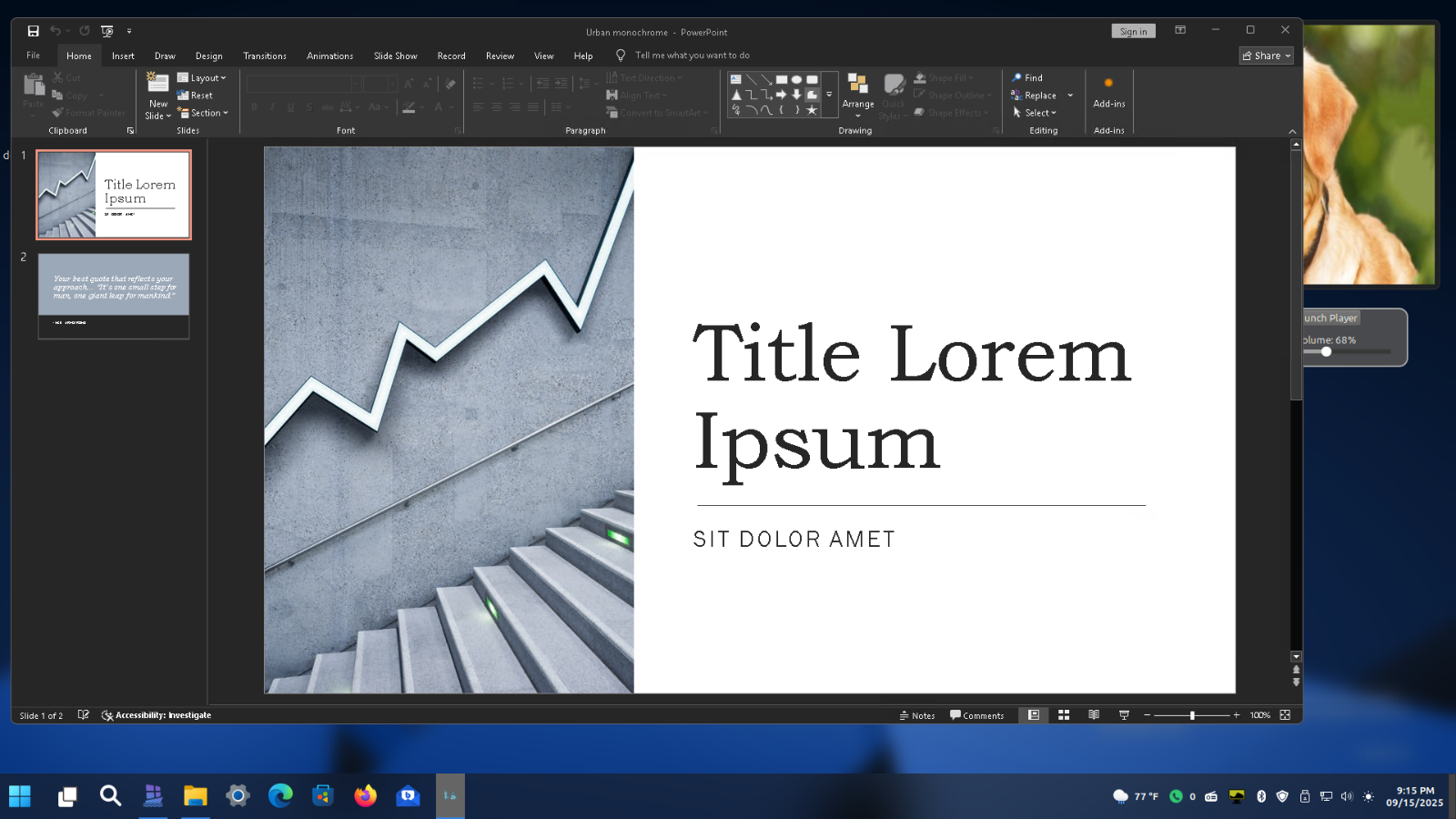Switch to Slide Sorter view icon
The height and width of the screenshot is (819, 1456).
[1064, 715]
